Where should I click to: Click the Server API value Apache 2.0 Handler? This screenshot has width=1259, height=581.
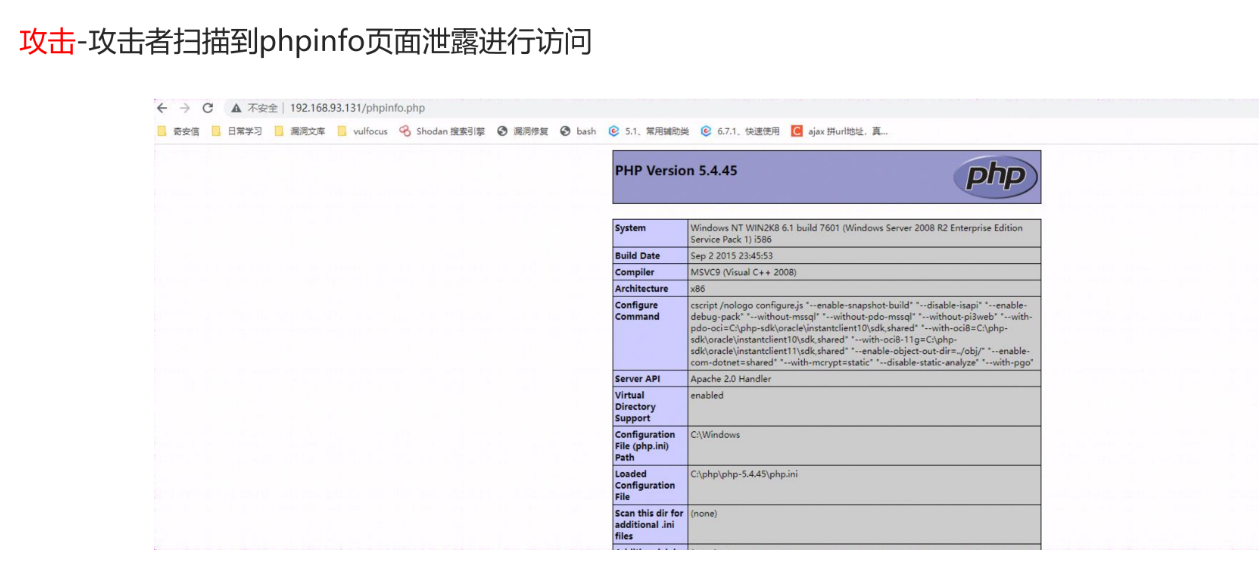click(x=730, y=379)
